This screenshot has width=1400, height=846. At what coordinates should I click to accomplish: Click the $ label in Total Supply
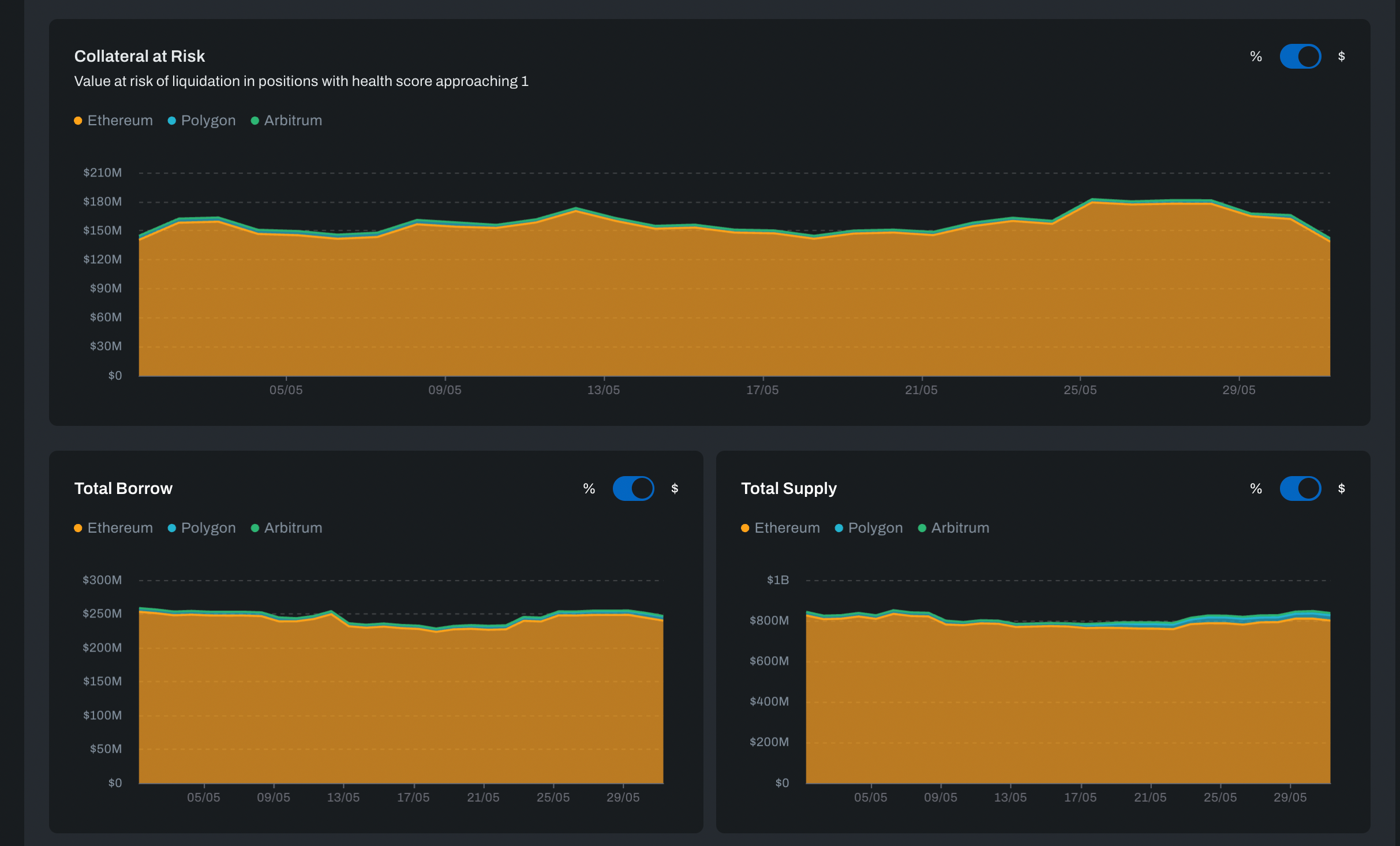[1341, 489]
